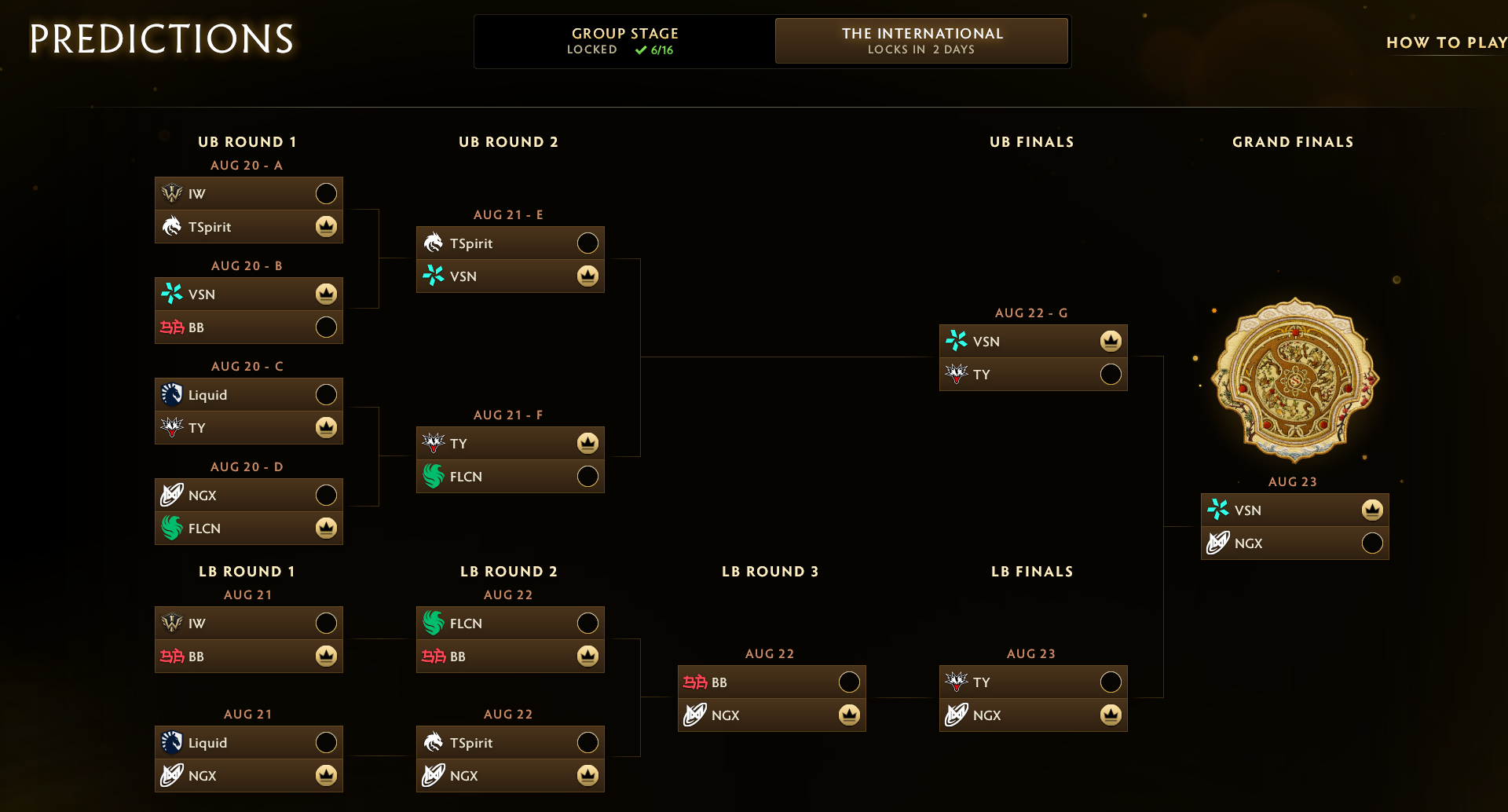The height and width of the screenshot is (812, 1508).
Task: Switch to The International tab
Action: (x=921, y=41)
